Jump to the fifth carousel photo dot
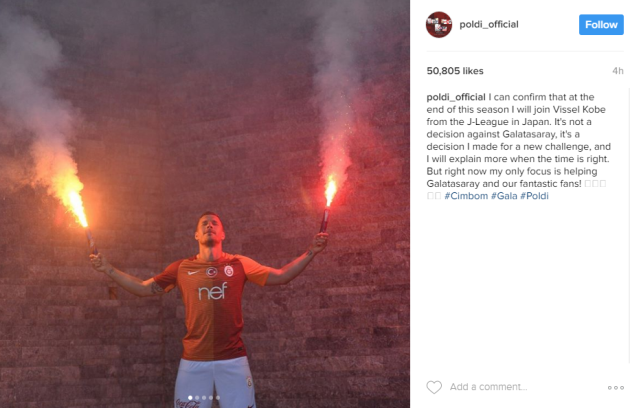Viewport: 630px width, 408px height. click(x=218, y=398)
